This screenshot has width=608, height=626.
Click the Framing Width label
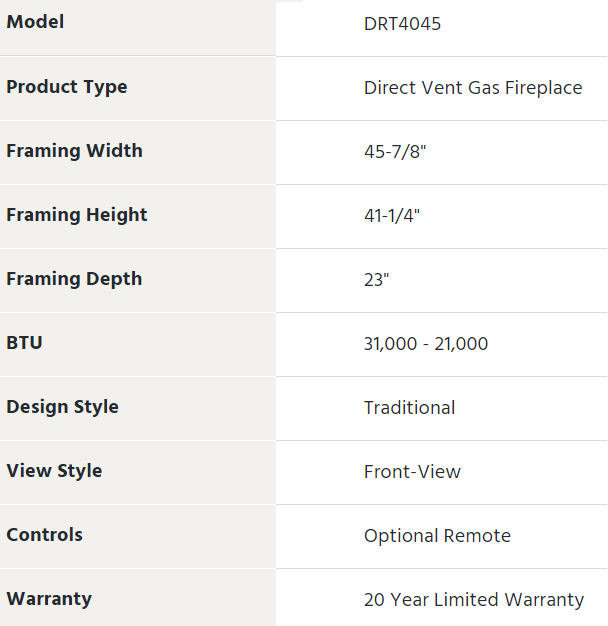[74, 151]
